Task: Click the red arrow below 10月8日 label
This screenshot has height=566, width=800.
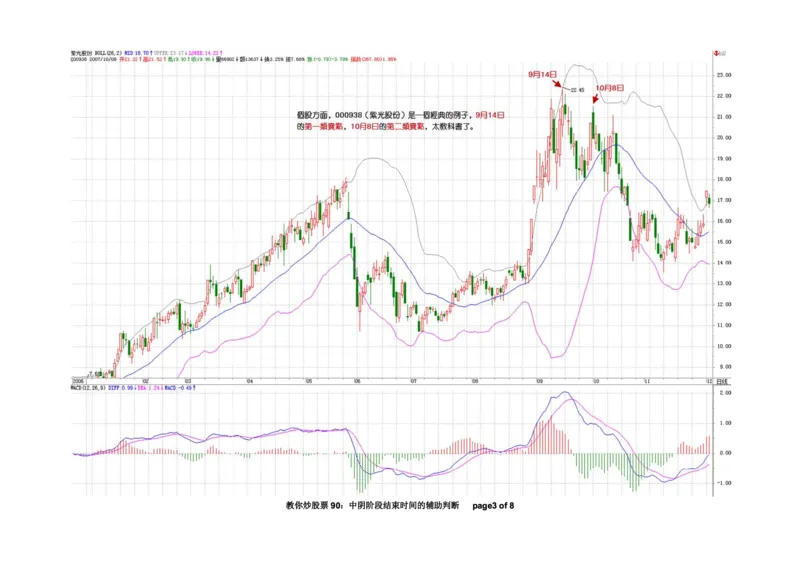Action: [596, 98]
